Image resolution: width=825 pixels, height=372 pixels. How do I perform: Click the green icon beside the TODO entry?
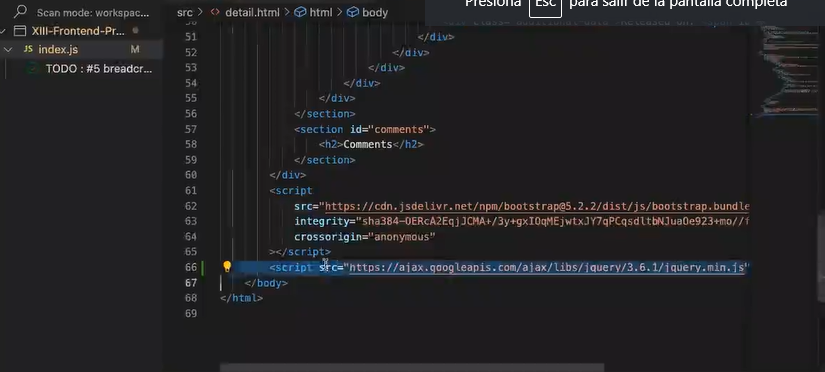pos(33,68)
